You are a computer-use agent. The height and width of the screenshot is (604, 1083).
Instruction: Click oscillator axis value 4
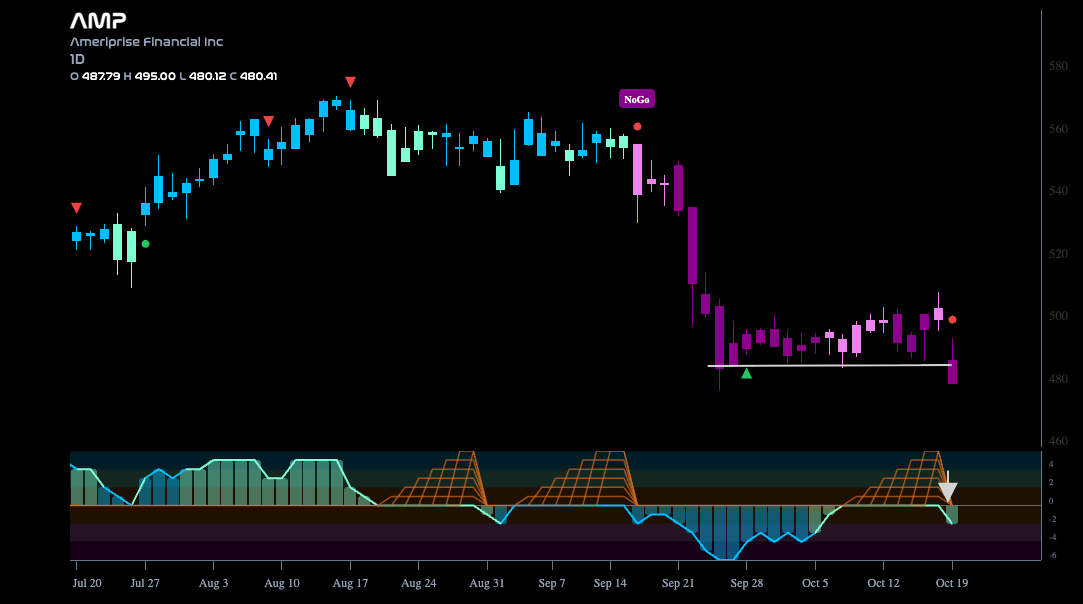click(1051, 464)
